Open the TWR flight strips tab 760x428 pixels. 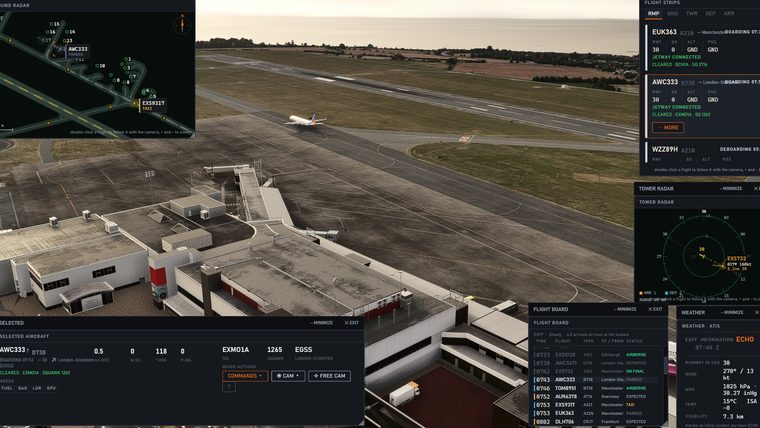(692, 14)
